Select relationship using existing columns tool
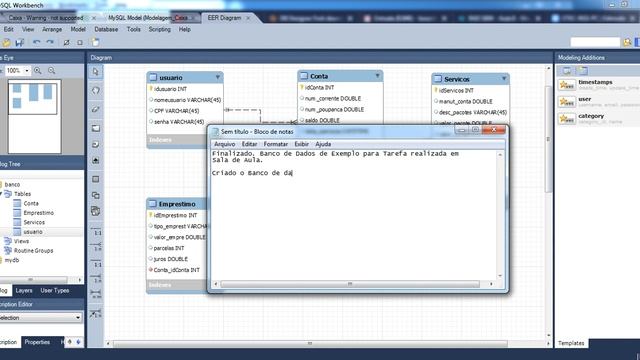Screen dimensions: 640x360 point(96,313)
